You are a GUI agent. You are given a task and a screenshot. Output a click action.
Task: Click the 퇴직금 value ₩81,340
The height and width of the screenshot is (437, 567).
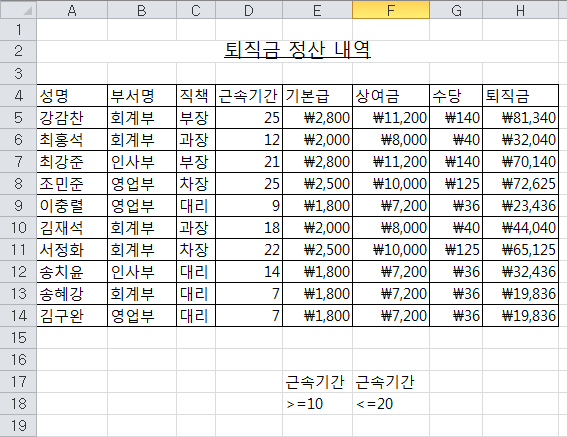point(520,118)
